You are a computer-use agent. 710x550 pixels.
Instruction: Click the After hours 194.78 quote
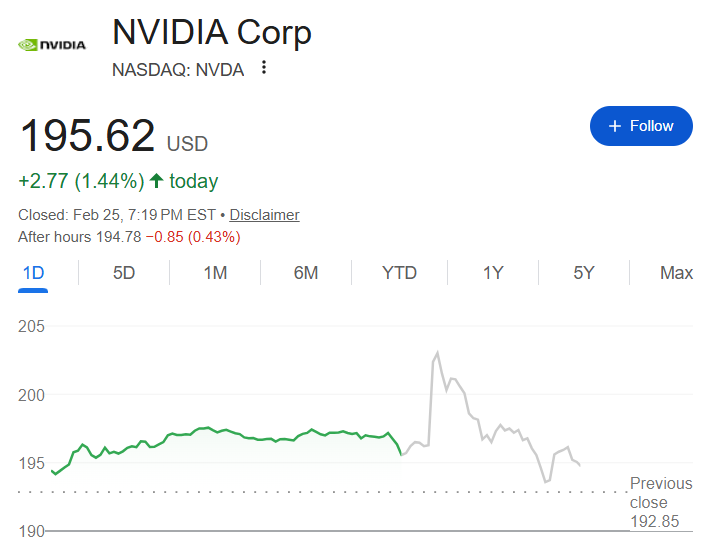click(x=129, y=236)
